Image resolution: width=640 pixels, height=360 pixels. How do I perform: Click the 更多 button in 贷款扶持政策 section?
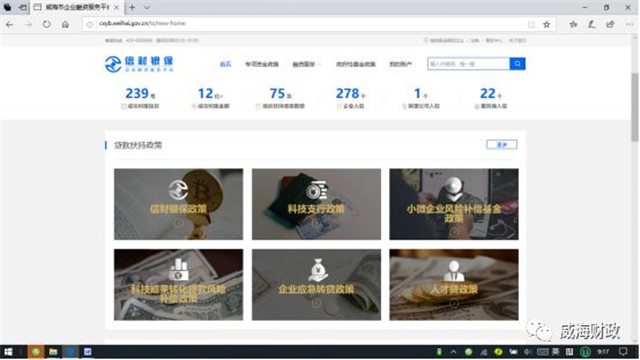(x=502, y=144)
